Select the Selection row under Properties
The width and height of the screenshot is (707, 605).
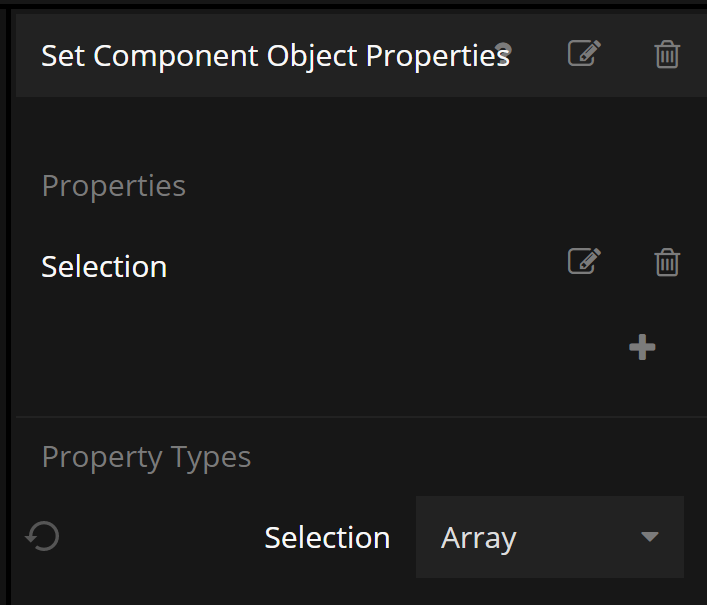point(104,267)
